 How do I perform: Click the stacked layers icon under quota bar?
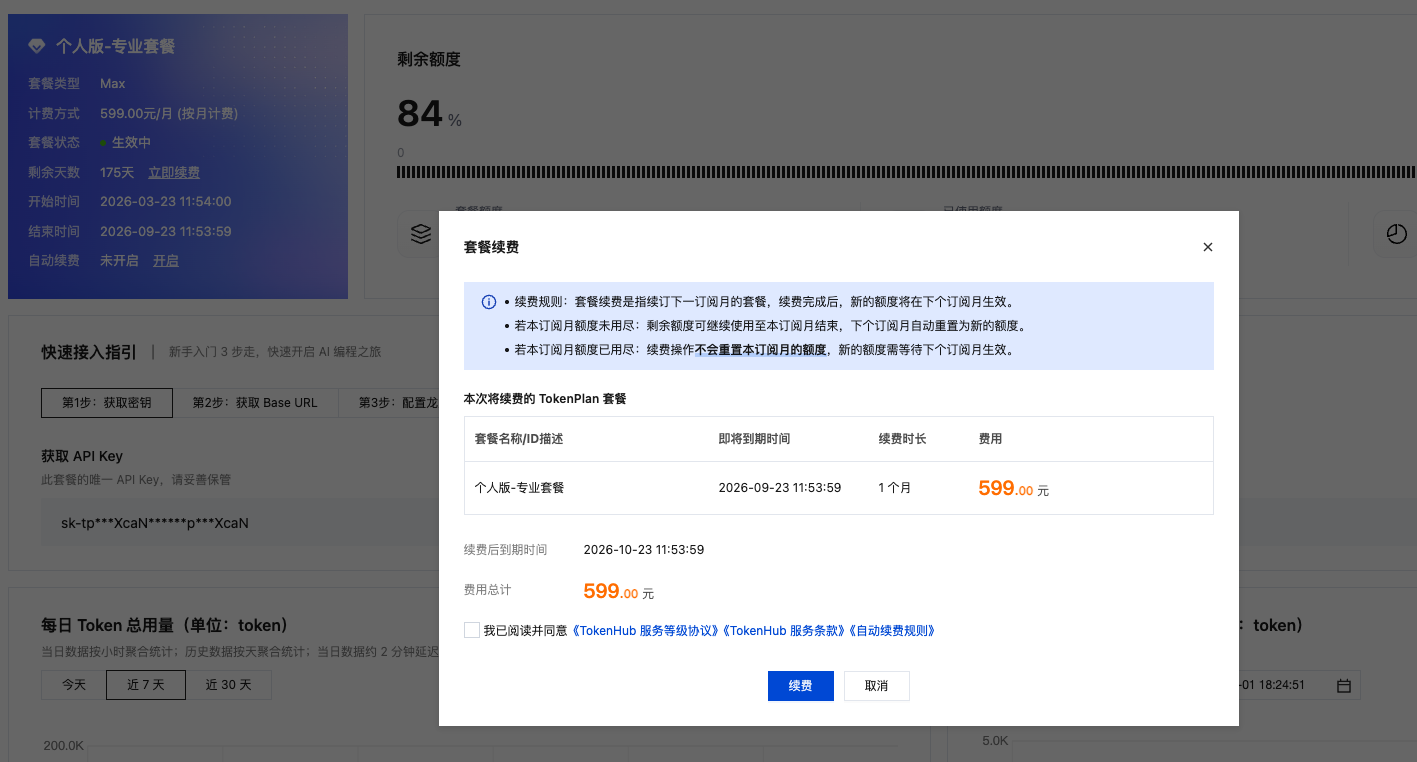[421, 234]
